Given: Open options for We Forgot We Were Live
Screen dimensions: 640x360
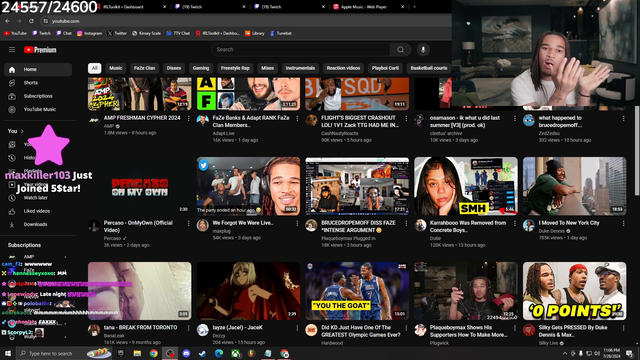Looking at the screenshot, I should point(297,223).
